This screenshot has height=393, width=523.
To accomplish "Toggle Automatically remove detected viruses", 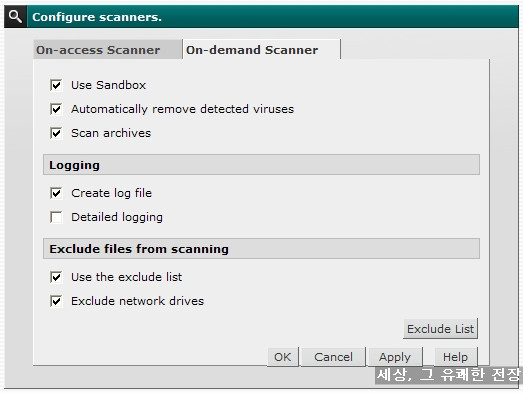I will 56,109.
